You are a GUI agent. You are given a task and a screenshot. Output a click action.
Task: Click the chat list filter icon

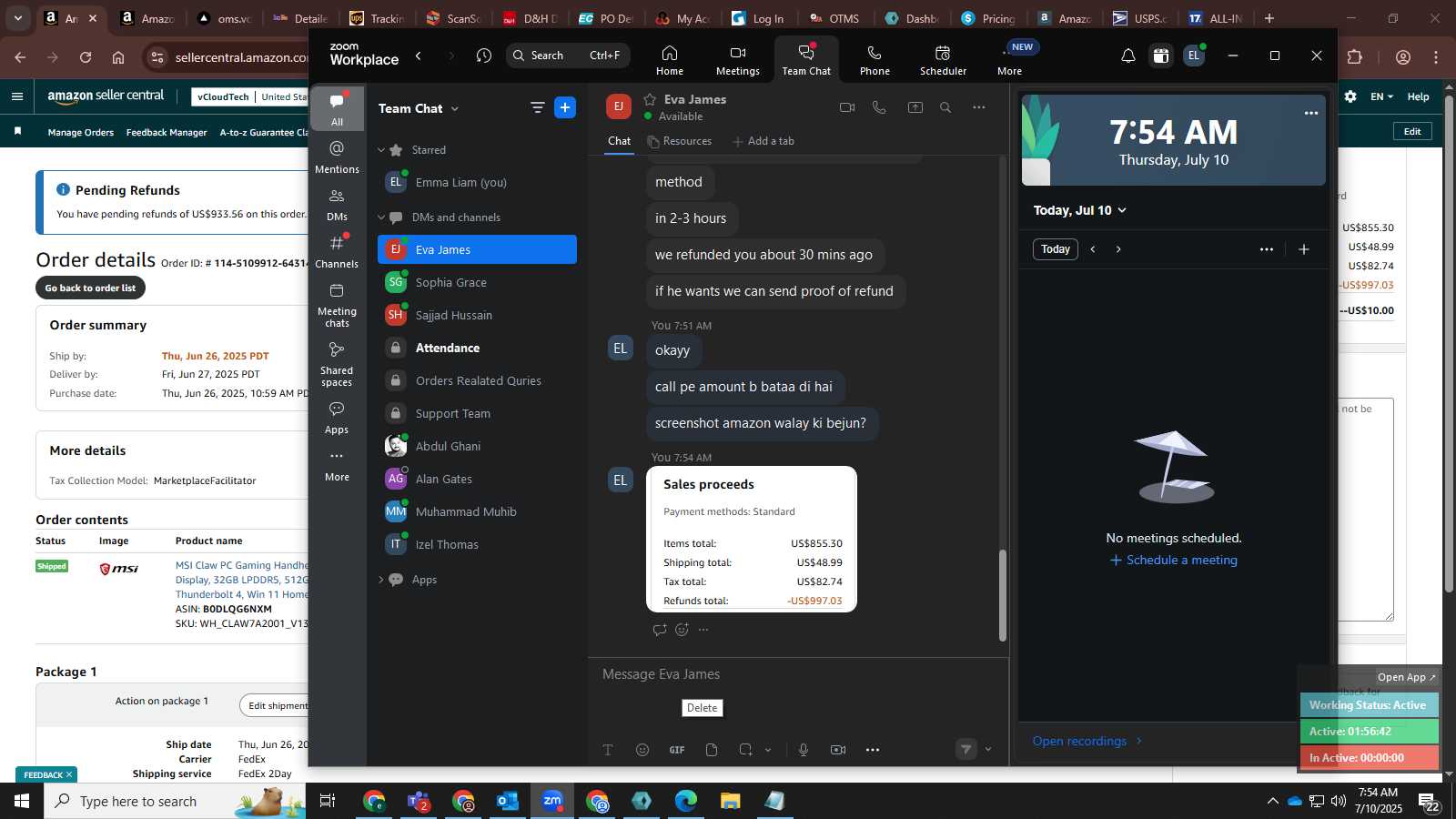[538, 107]
